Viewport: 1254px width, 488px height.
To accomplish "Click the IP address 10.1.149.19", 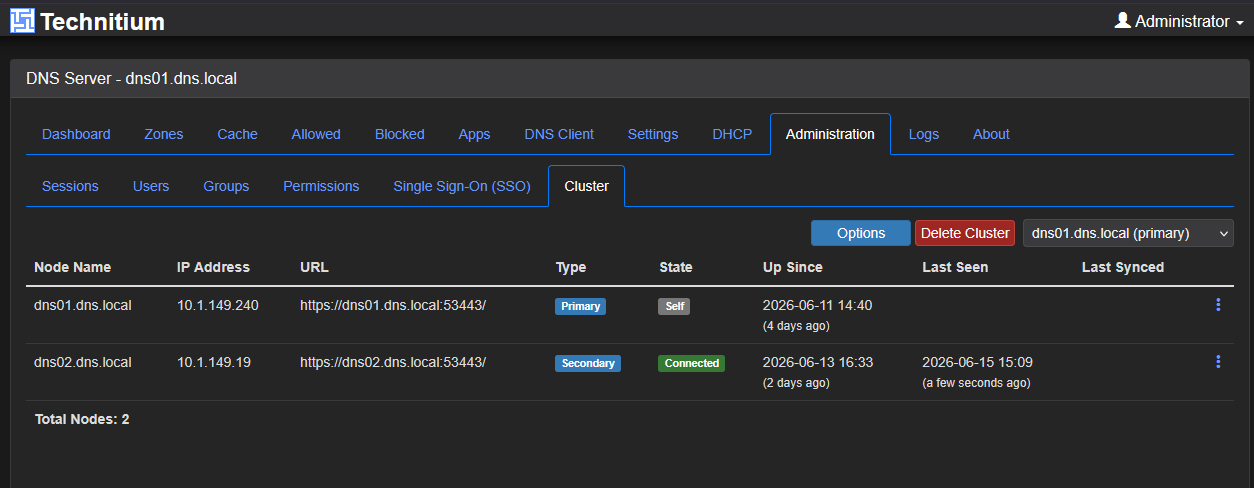I will click(214, 362).
